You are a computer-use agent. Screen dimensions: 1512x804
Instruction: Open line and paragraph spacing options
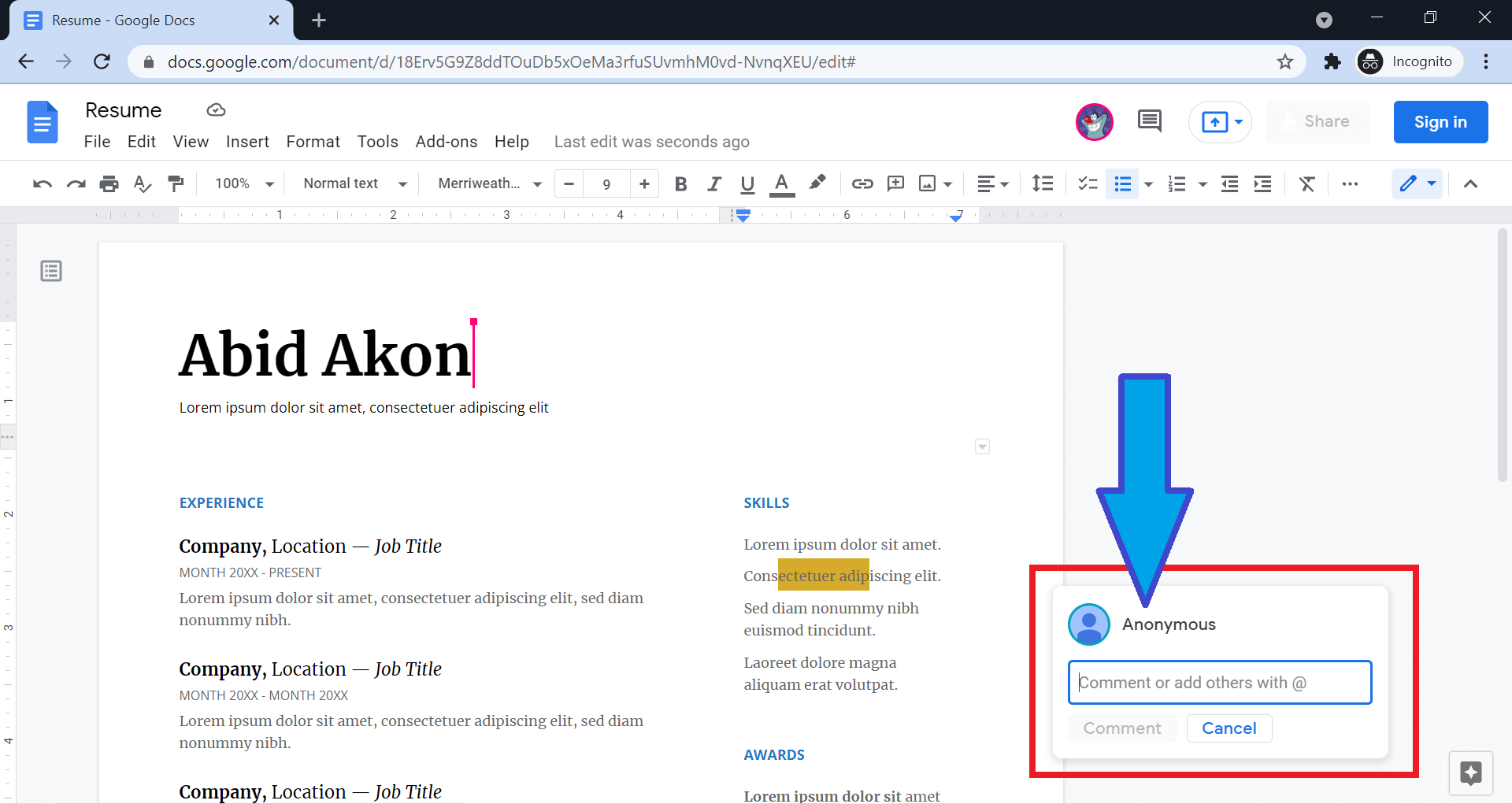pos(1043,183)
